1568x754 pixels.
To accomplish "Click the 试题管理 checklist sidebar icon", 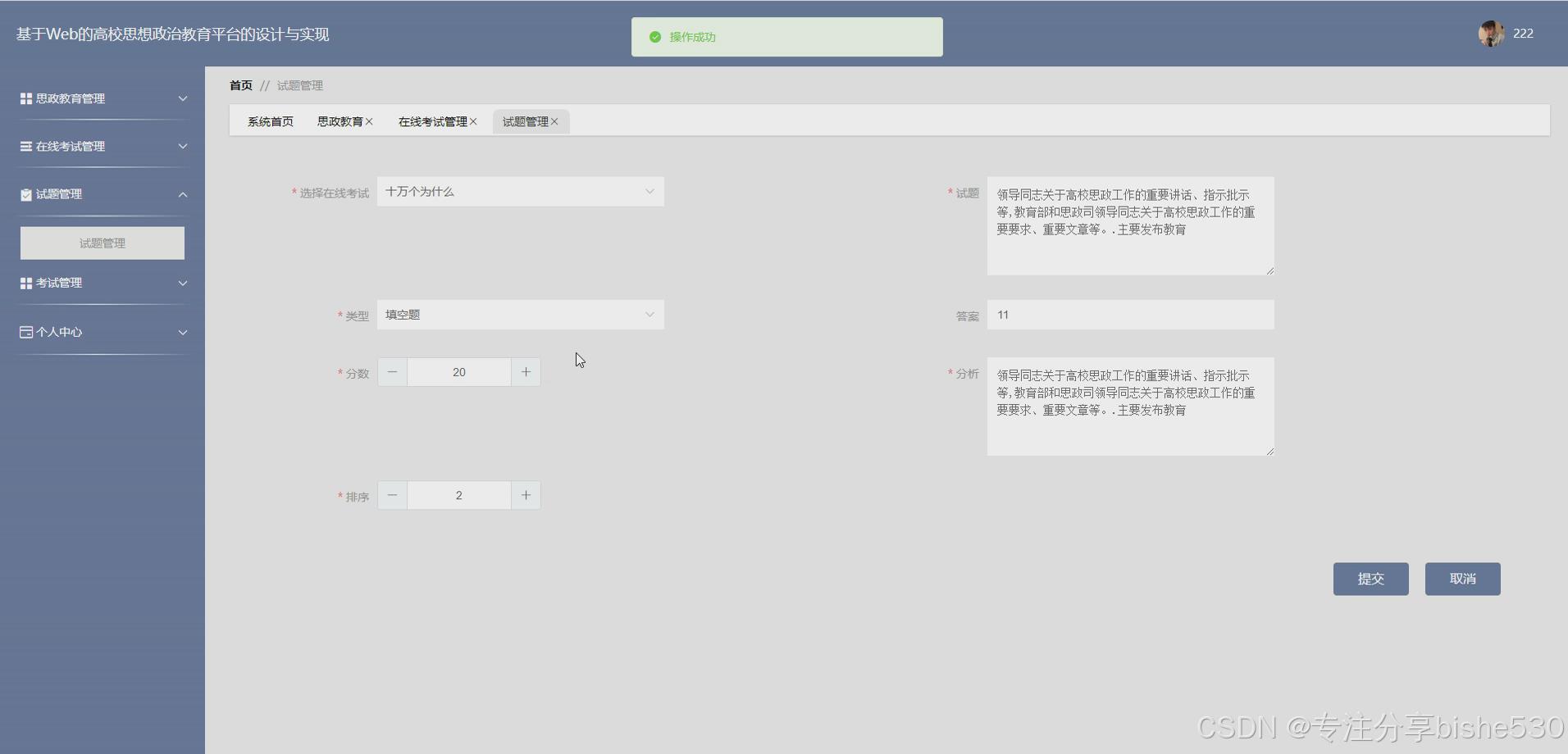I will pyautogui.click(x=25, y=194).
